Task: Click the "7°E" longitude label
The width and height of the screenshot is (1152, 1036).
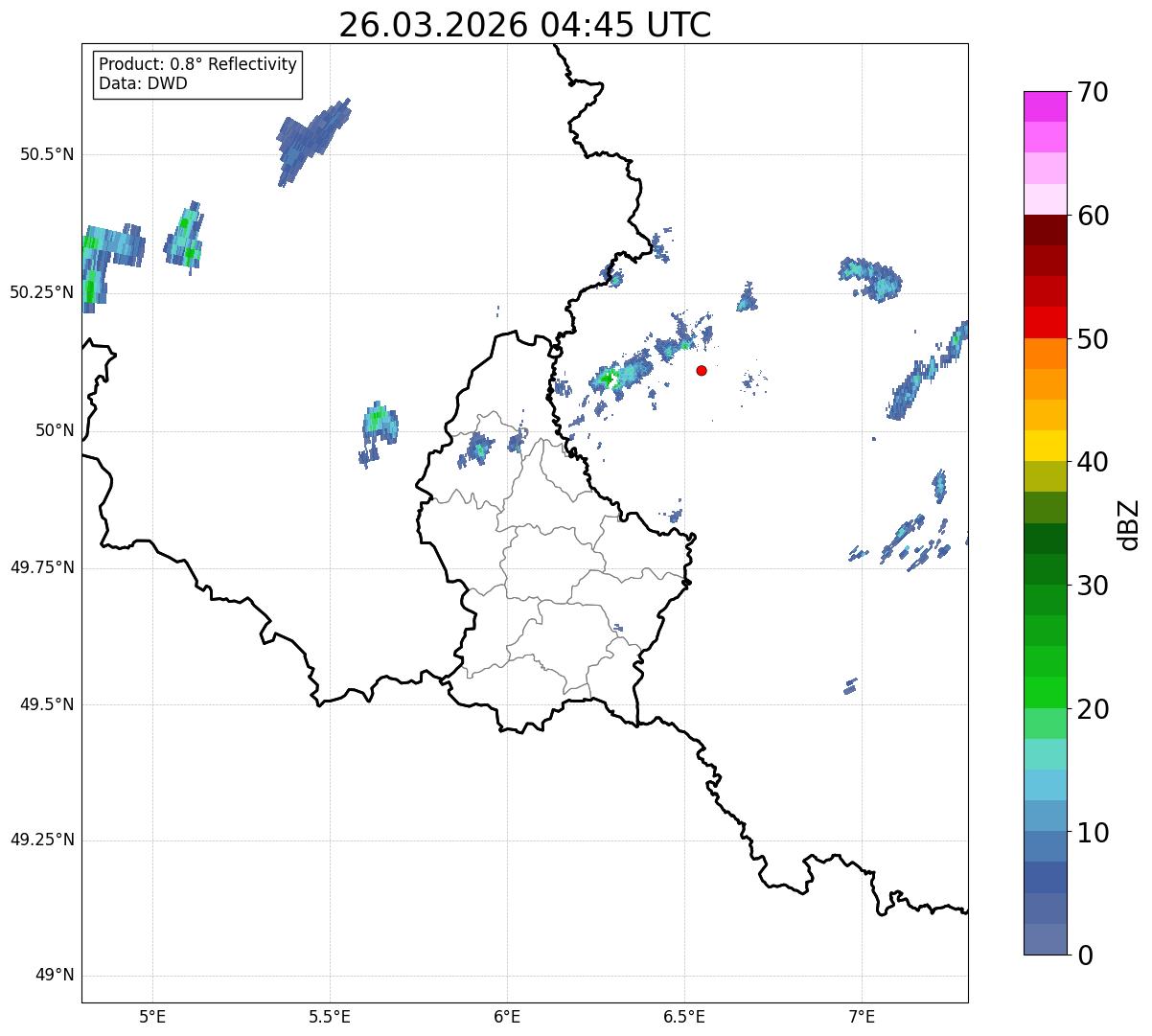Action: click(x=862, y=1017)
